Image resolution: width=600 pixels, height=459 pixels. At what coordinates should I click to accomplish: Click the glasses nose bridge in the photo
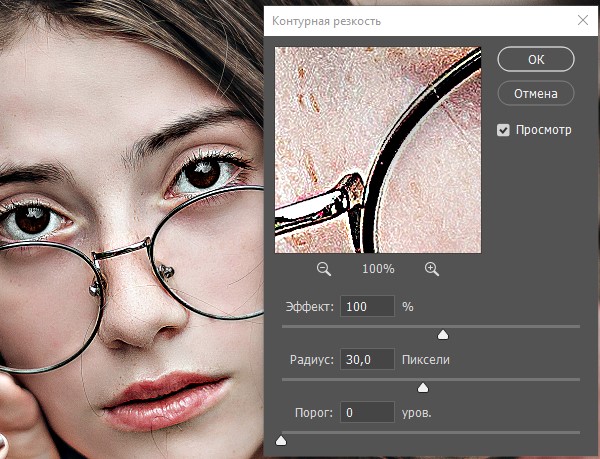(x=122, y=251)
